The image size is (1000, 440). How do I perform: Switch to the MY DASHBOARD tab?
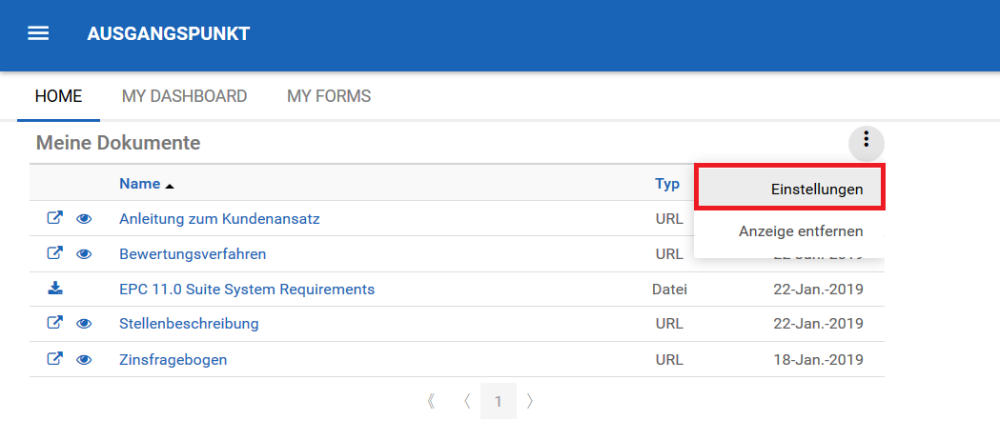(x=184, y=97)
